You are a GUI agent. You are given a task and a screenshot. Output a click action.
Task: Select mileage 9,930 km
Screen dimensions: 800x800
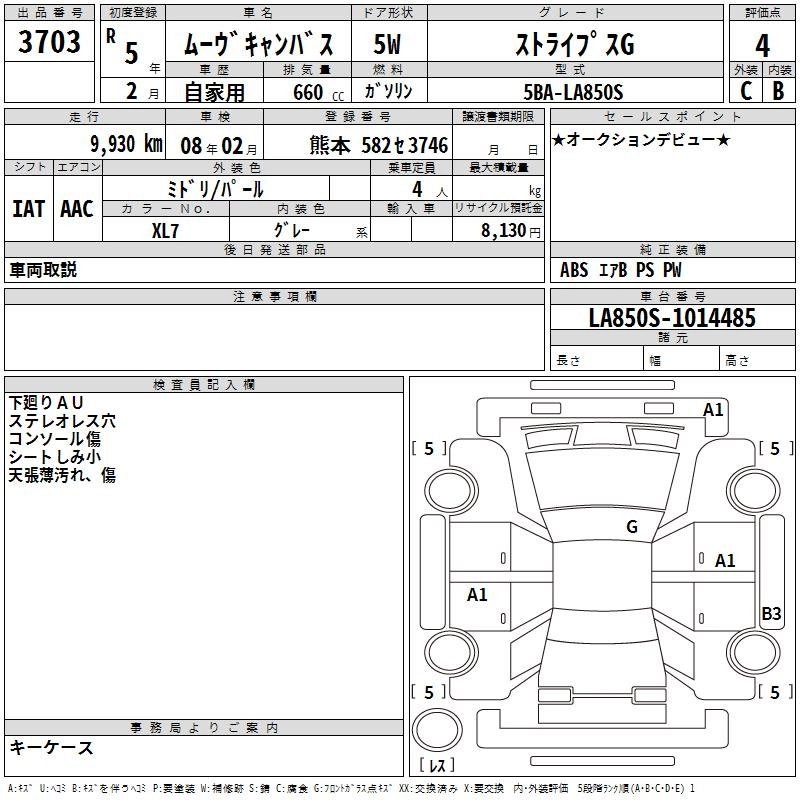127,144
